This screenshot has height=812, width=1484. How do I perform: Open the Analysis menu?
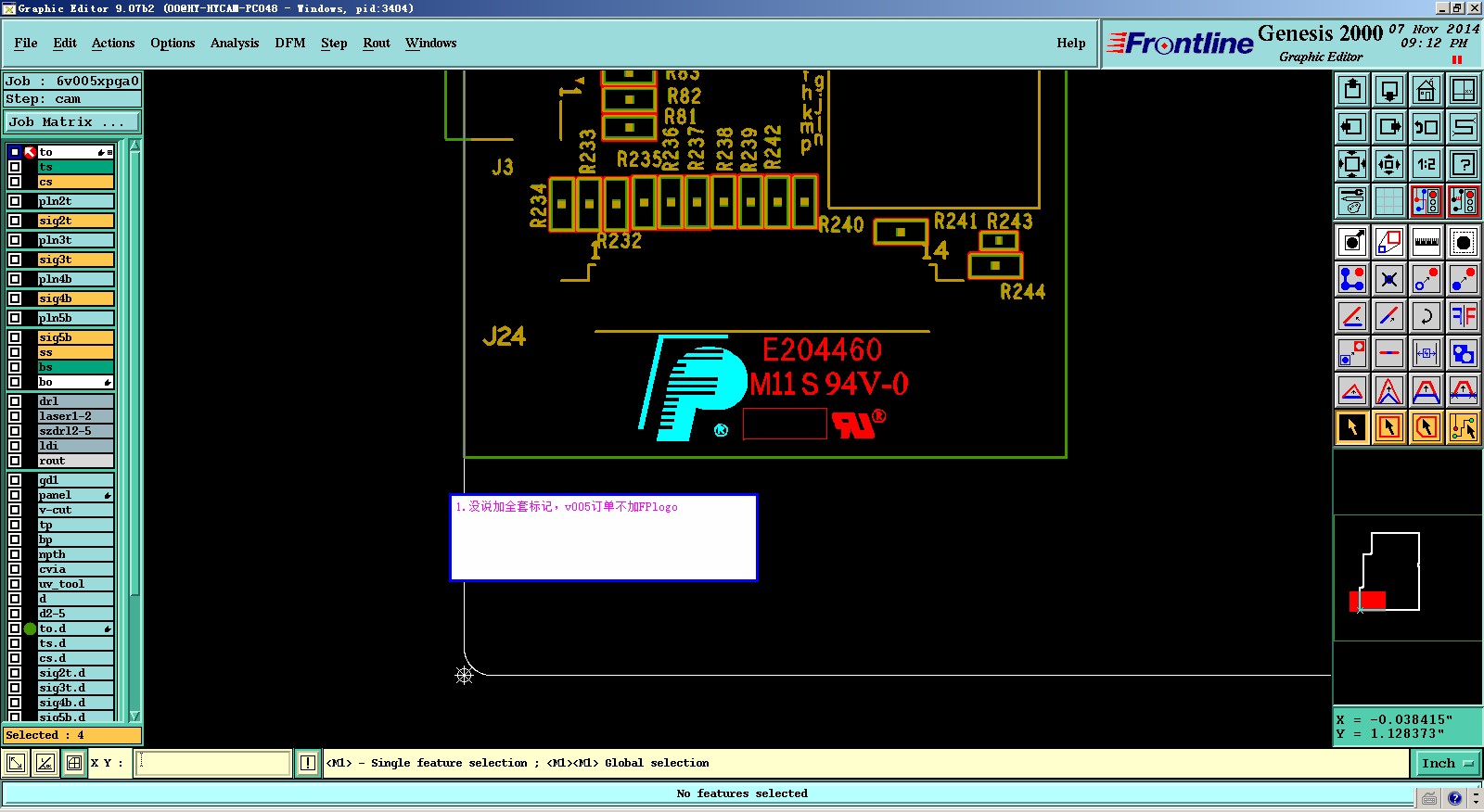(235, 44)
